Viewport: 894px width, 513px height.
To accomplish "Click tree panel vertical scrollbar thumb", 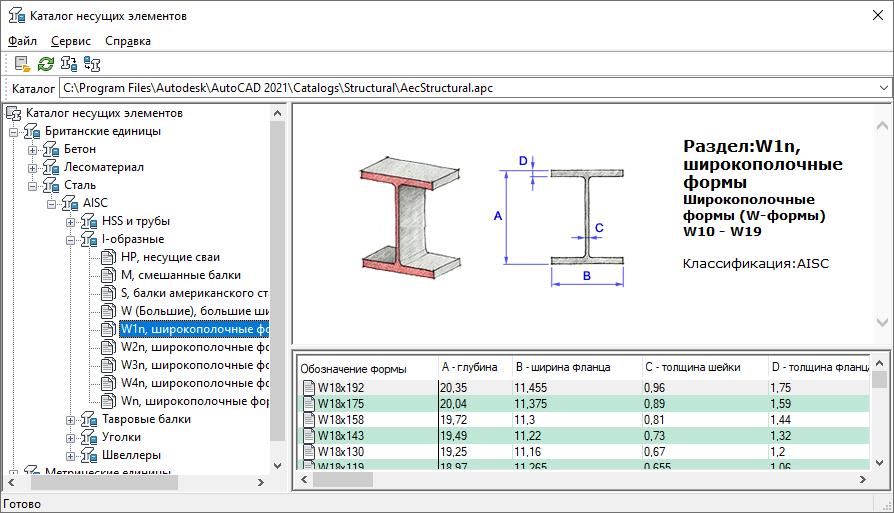I will (277, 280).
